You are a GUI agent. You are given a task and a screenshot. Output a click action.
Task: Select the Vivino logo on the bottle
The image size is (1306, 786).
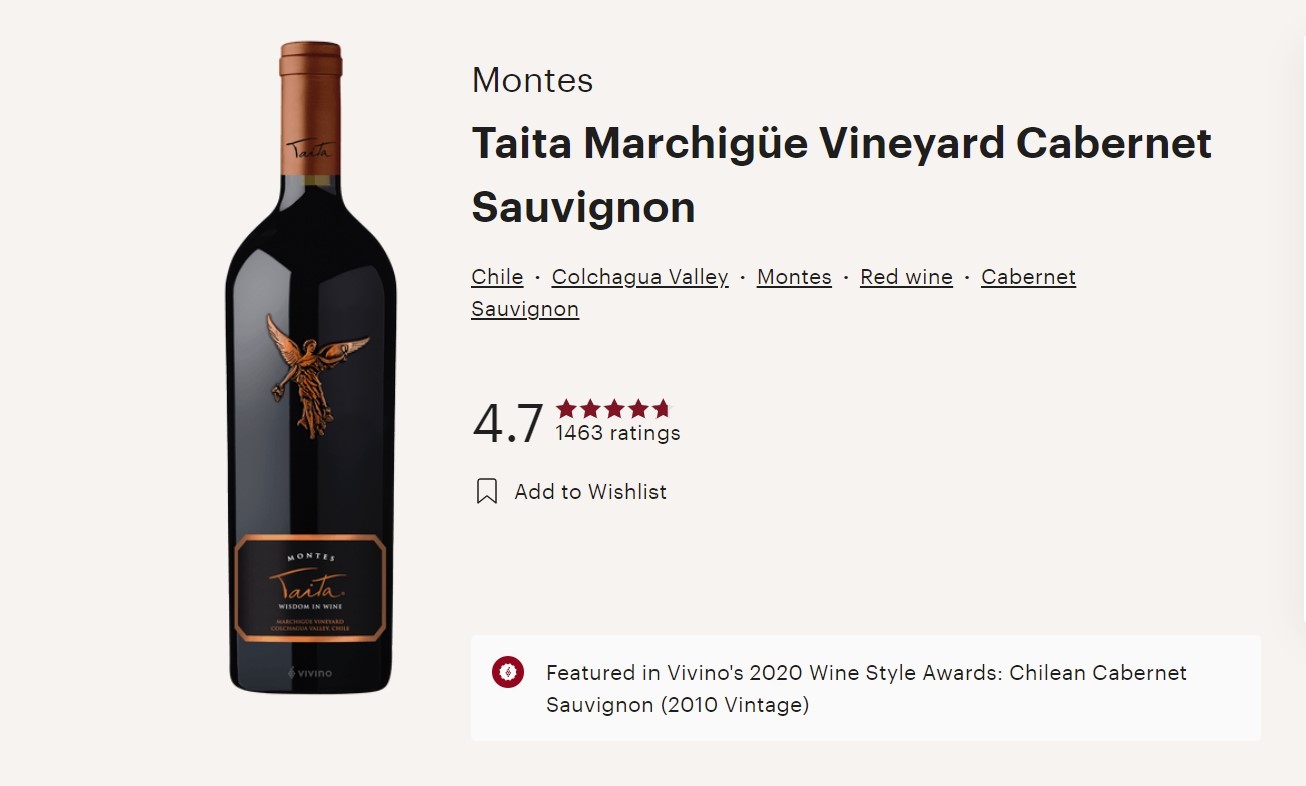click(x=310, y=673)
